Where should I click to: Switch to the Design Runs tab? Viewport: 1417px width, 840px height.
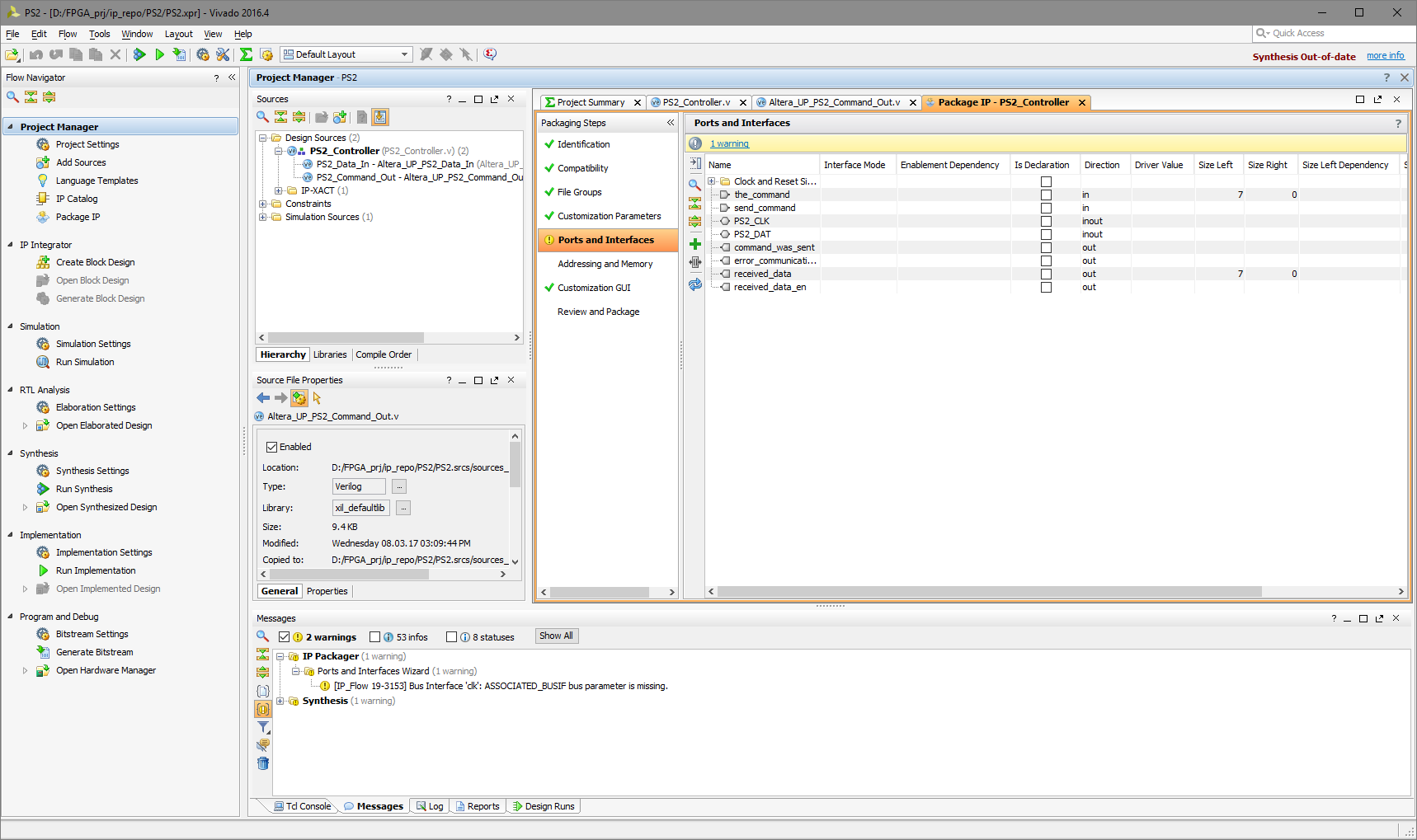click(544, 806)
